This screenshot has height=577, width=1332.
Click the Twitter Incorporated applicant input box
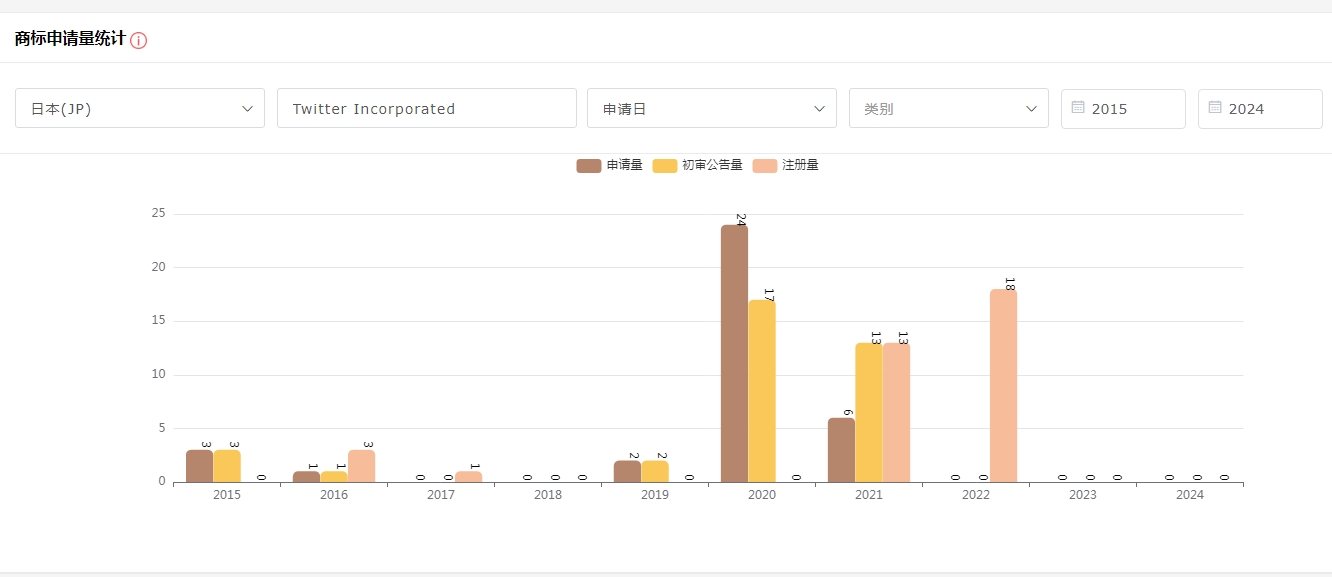click(426, 108)
